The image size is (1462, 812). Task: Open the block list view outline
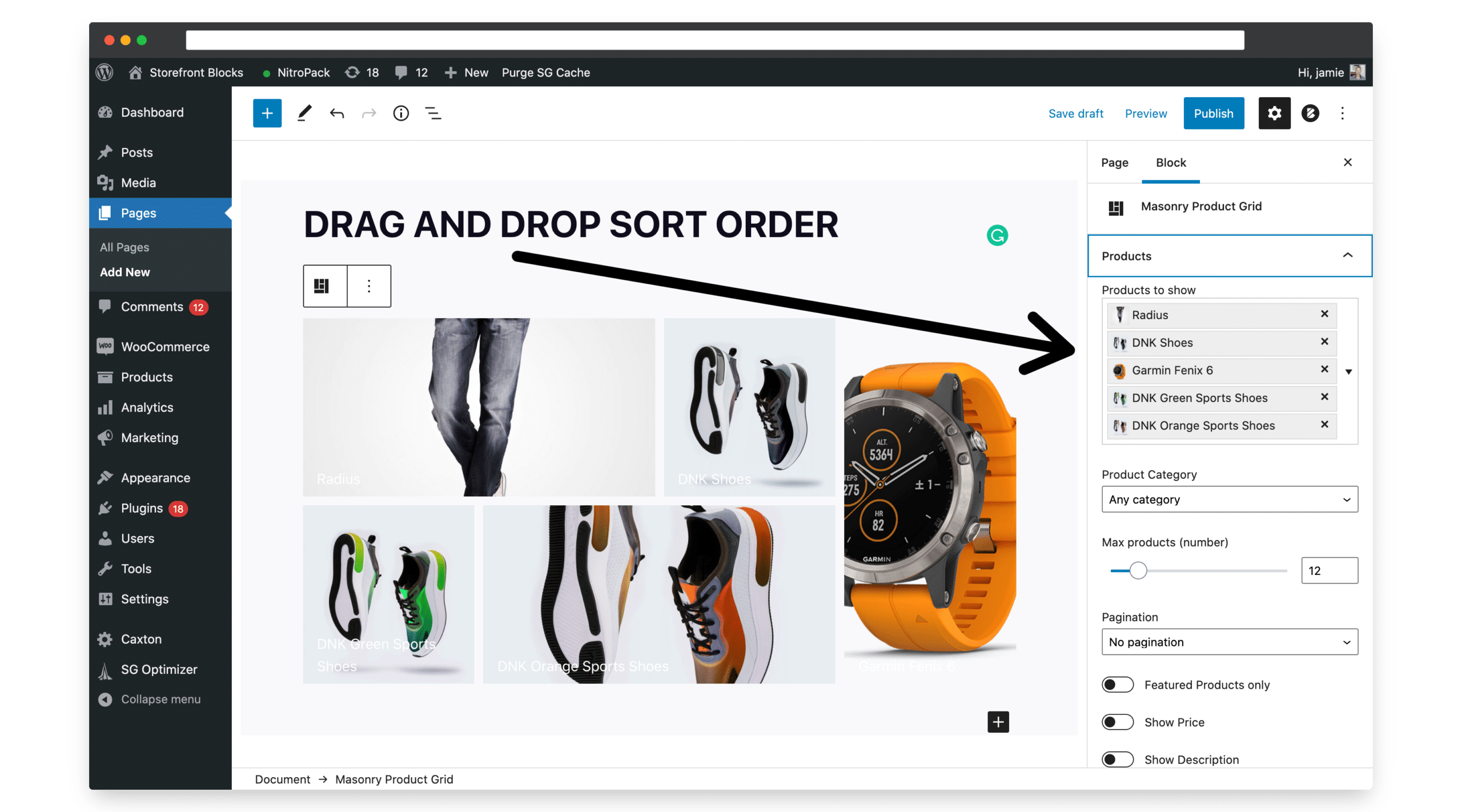(x=433, y=113)
